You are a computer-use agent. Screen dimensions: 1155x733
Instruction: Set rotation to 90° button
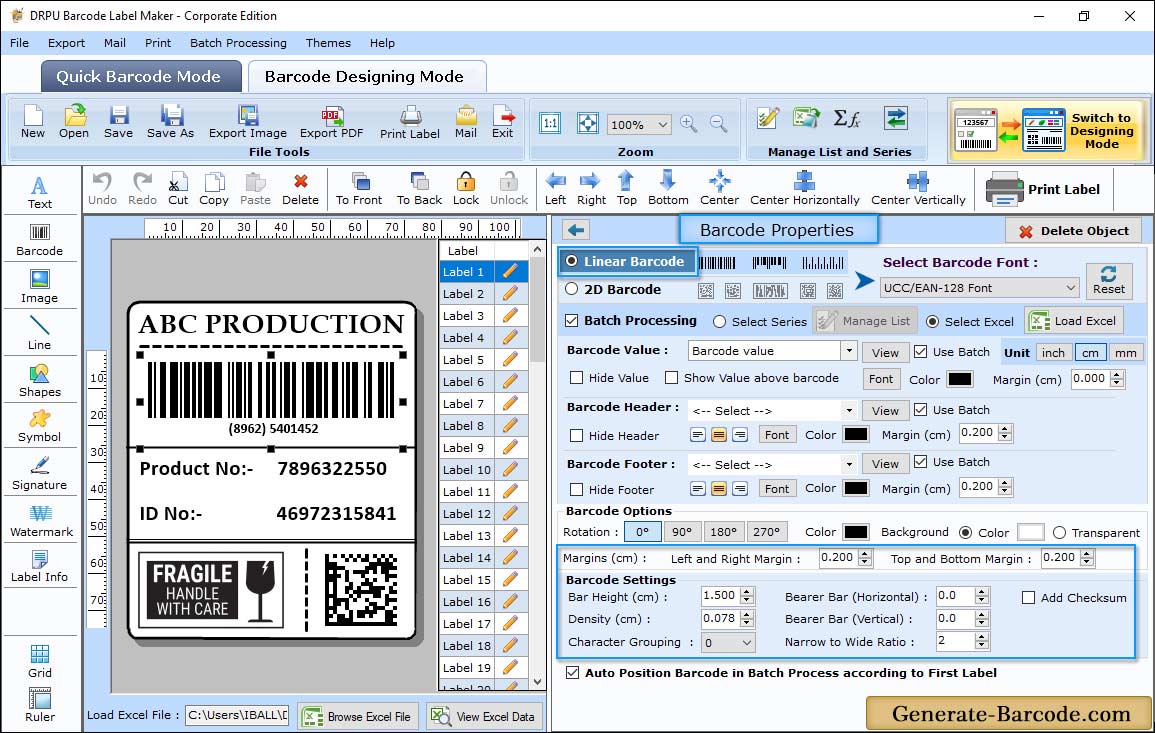(682, 532)
